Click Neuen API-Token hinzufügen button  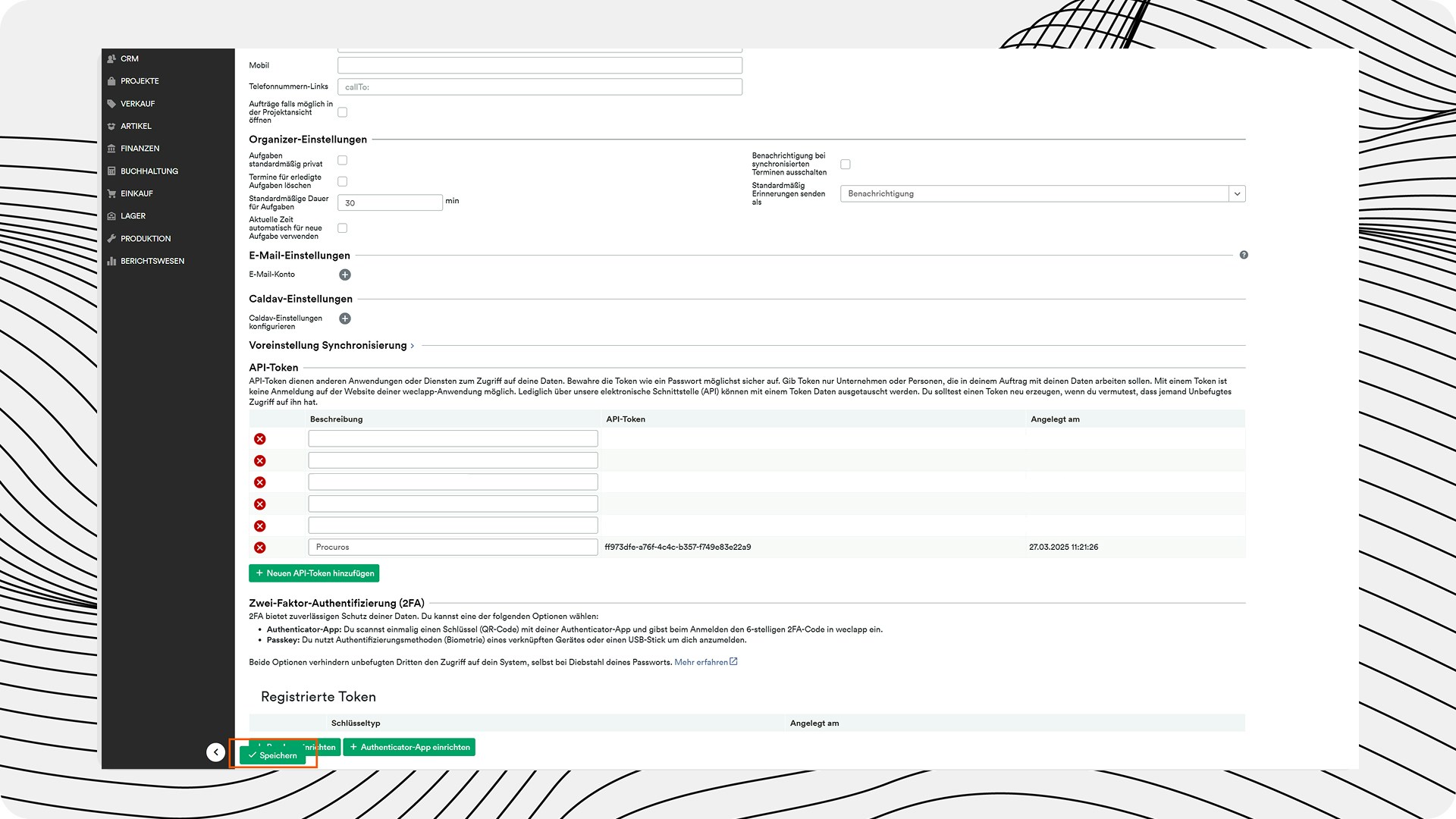pos(314,573)
